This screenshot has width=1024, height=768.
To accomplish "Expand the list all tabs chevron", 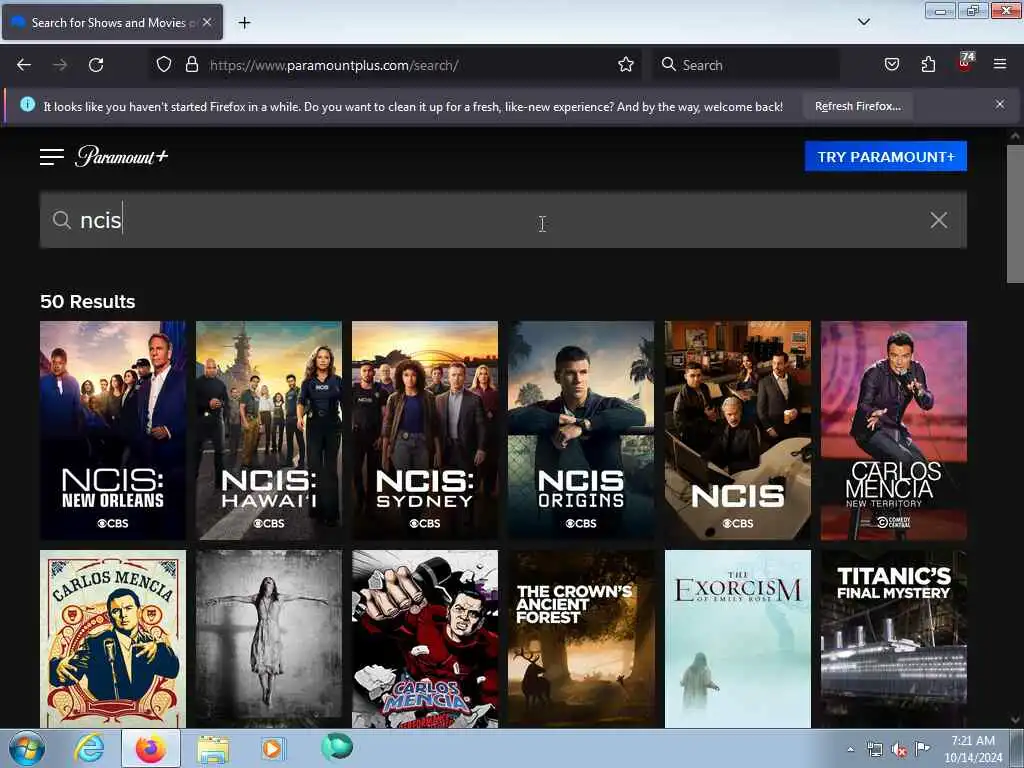I will (x=864, y=22).
